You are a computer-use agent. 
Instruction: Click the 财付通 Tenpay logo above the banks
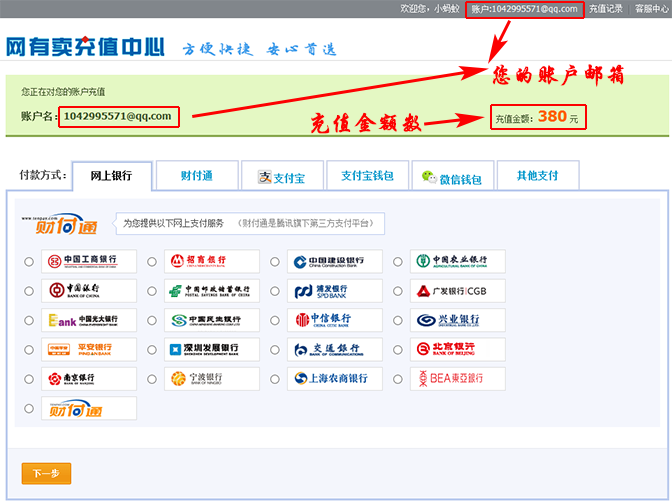(60, 224)
